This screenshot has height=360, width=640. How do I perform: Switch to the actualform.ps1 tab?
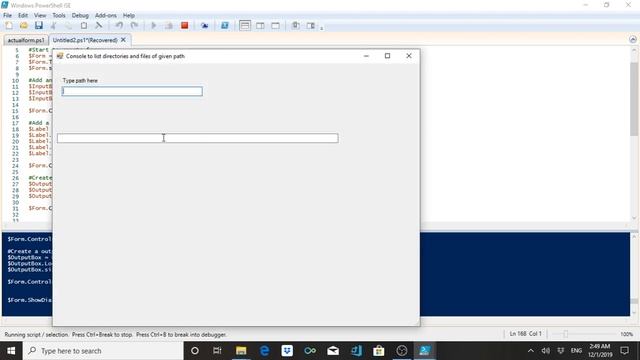(x=26, y=40)
